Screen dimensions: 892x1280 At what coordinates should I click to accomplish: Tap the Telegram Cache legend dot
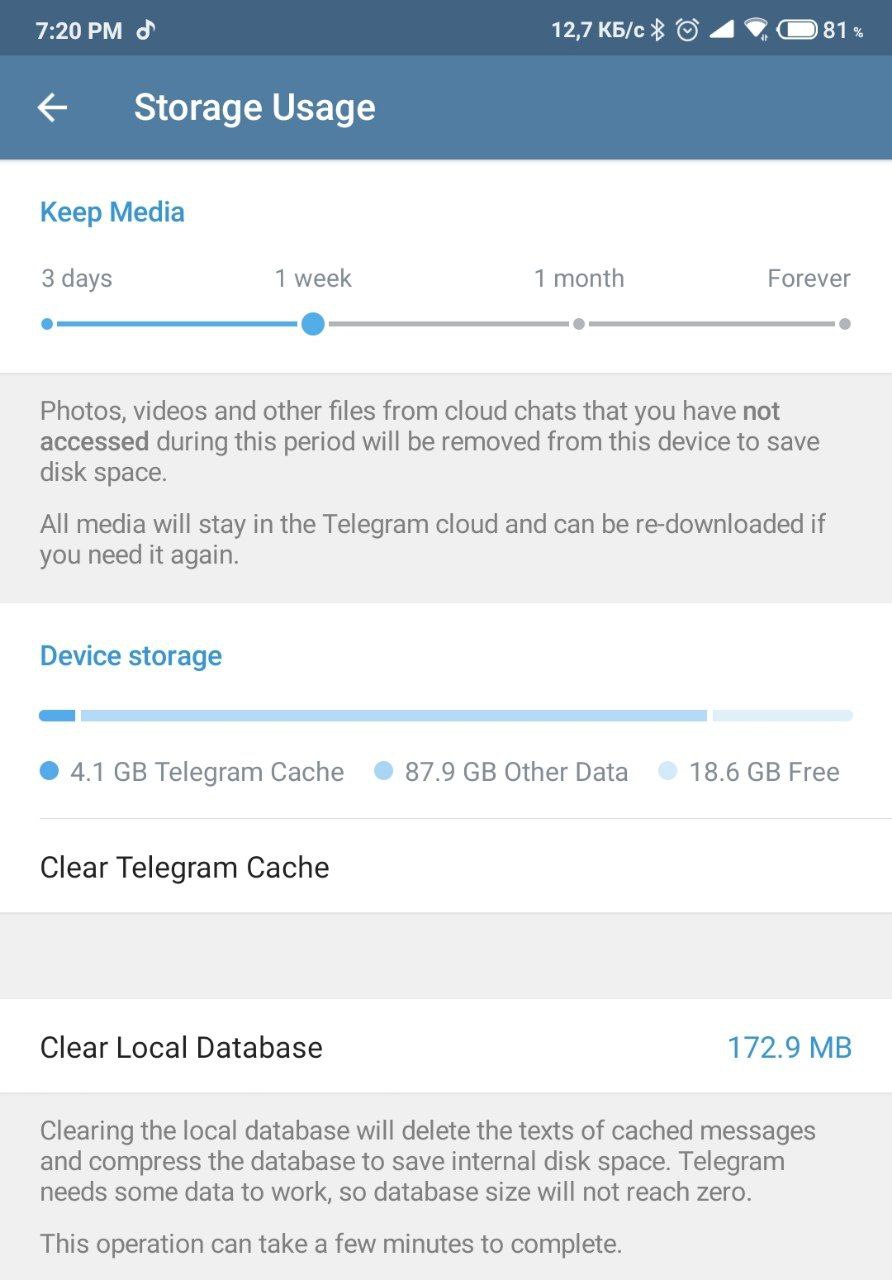click(50, 771)
